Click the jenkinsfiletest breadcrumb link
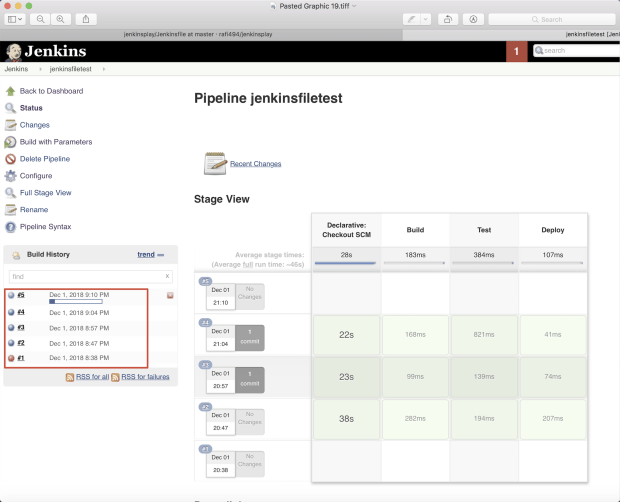The width and height of the screenshot is (620, 502). 70,69
